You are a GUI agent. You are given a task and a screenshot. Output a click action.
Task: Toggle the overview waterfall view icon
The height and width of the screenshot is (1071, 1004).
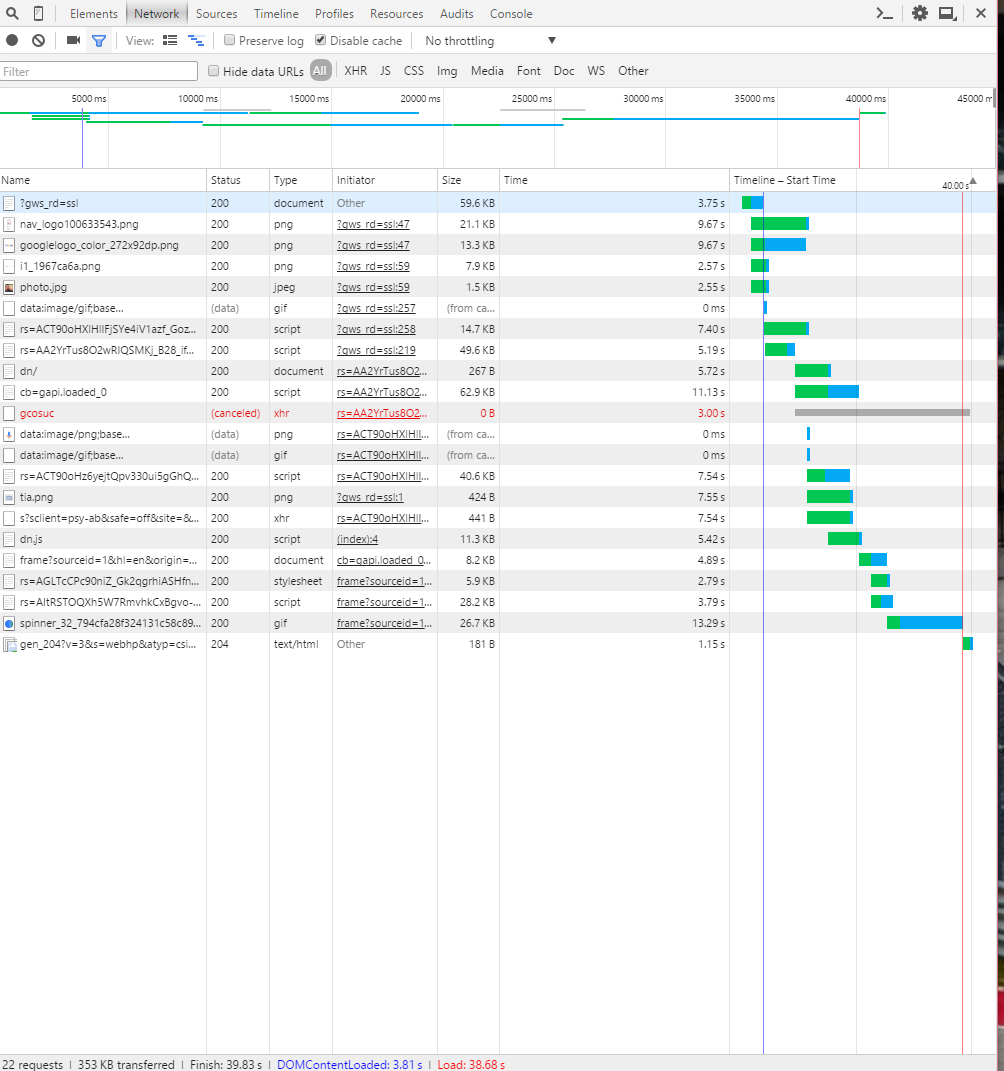coord(196,40)
